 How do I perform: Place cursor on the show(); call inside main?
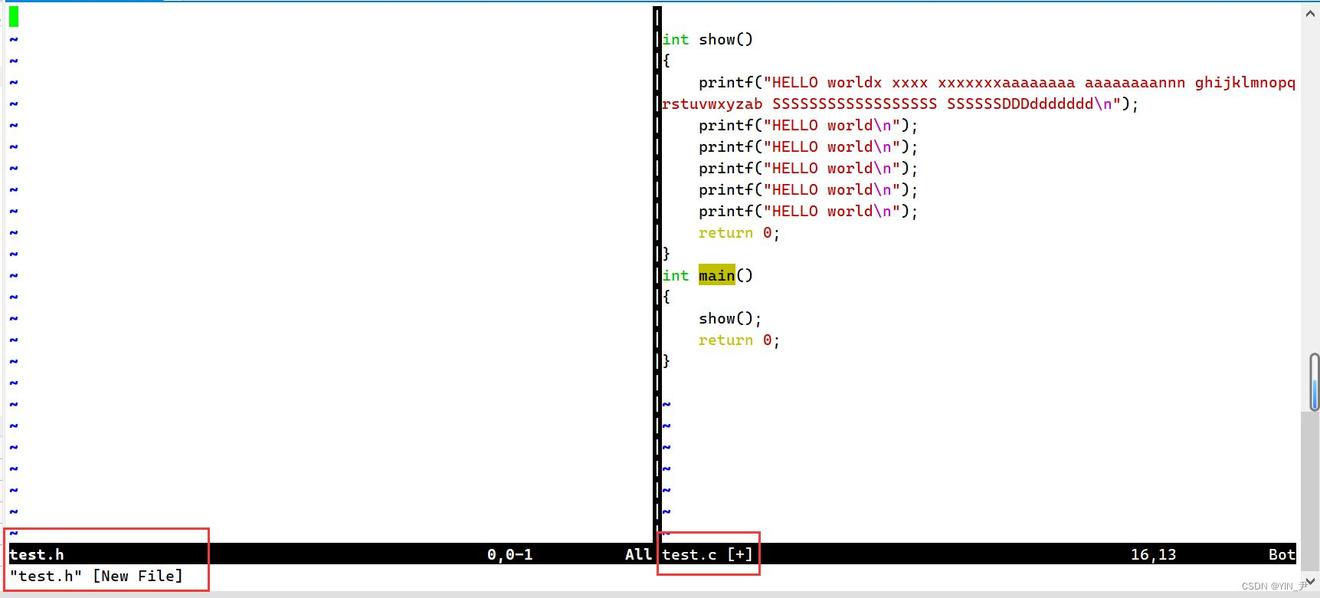[730, 318]
